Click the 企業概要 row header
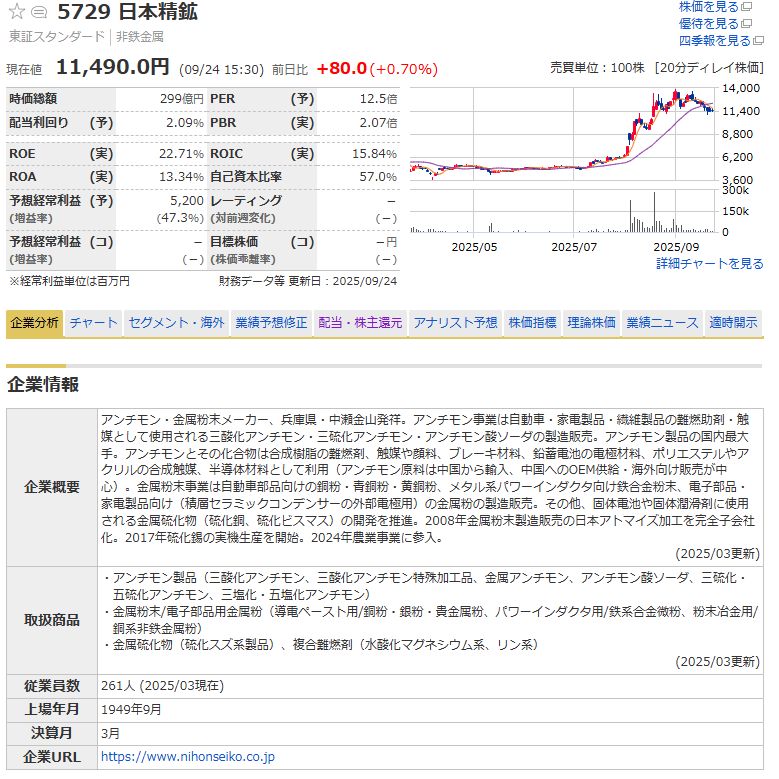Screen dimensions: 779x779 pyautogui.click(x=52, y=487)
